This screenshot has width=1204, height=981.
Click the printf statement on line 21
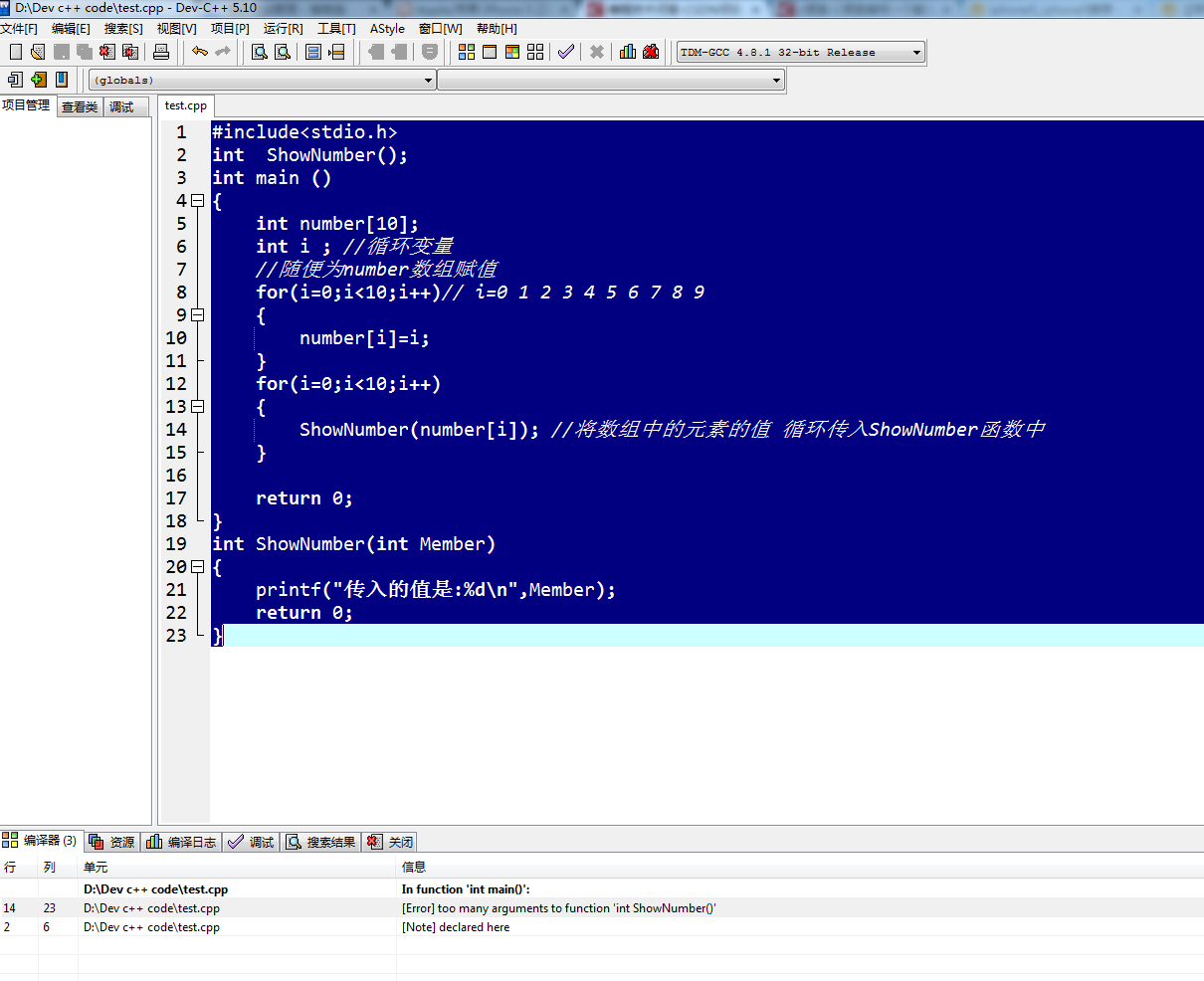(x=436, y=590)
